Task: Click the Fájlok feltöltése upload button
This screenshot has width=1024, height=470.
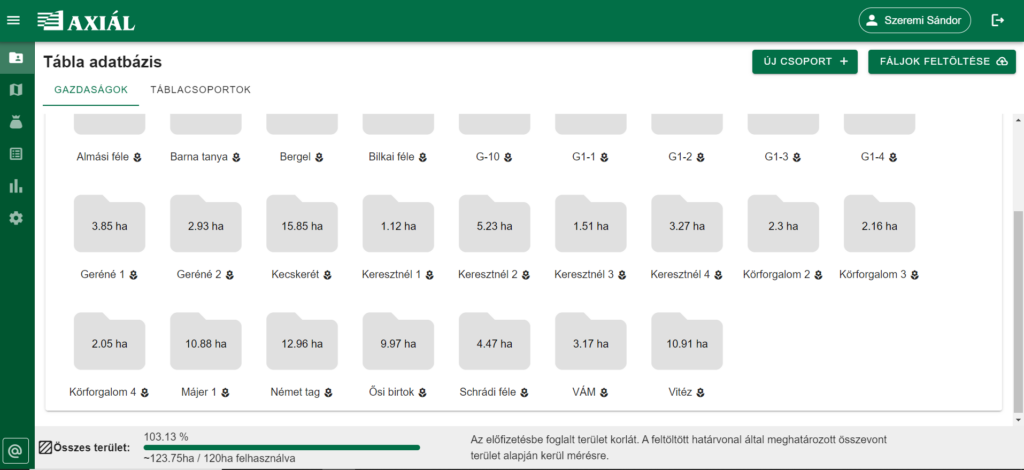Action: [x=941, y=62]
